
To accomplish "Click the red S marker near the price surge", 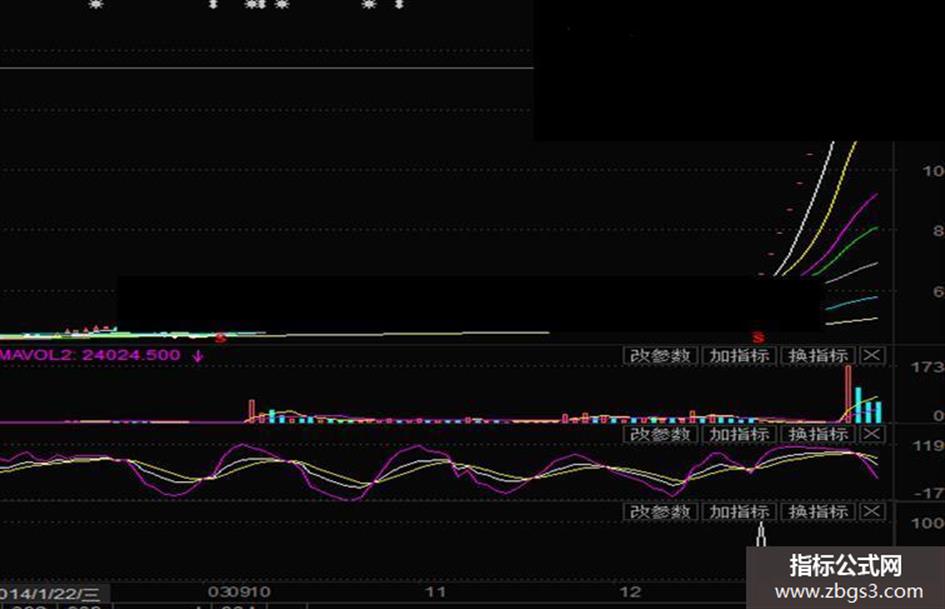I will 758,338.
